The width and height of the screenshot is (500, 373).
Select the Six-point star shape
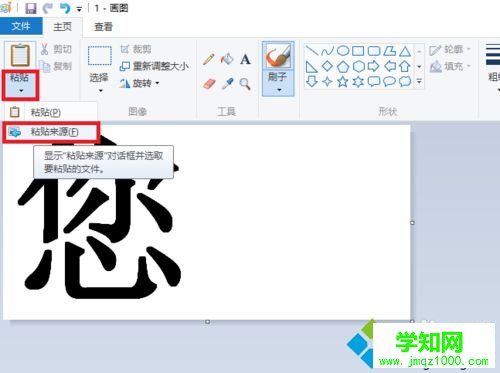pyautogui.click(x=358, y=82)
